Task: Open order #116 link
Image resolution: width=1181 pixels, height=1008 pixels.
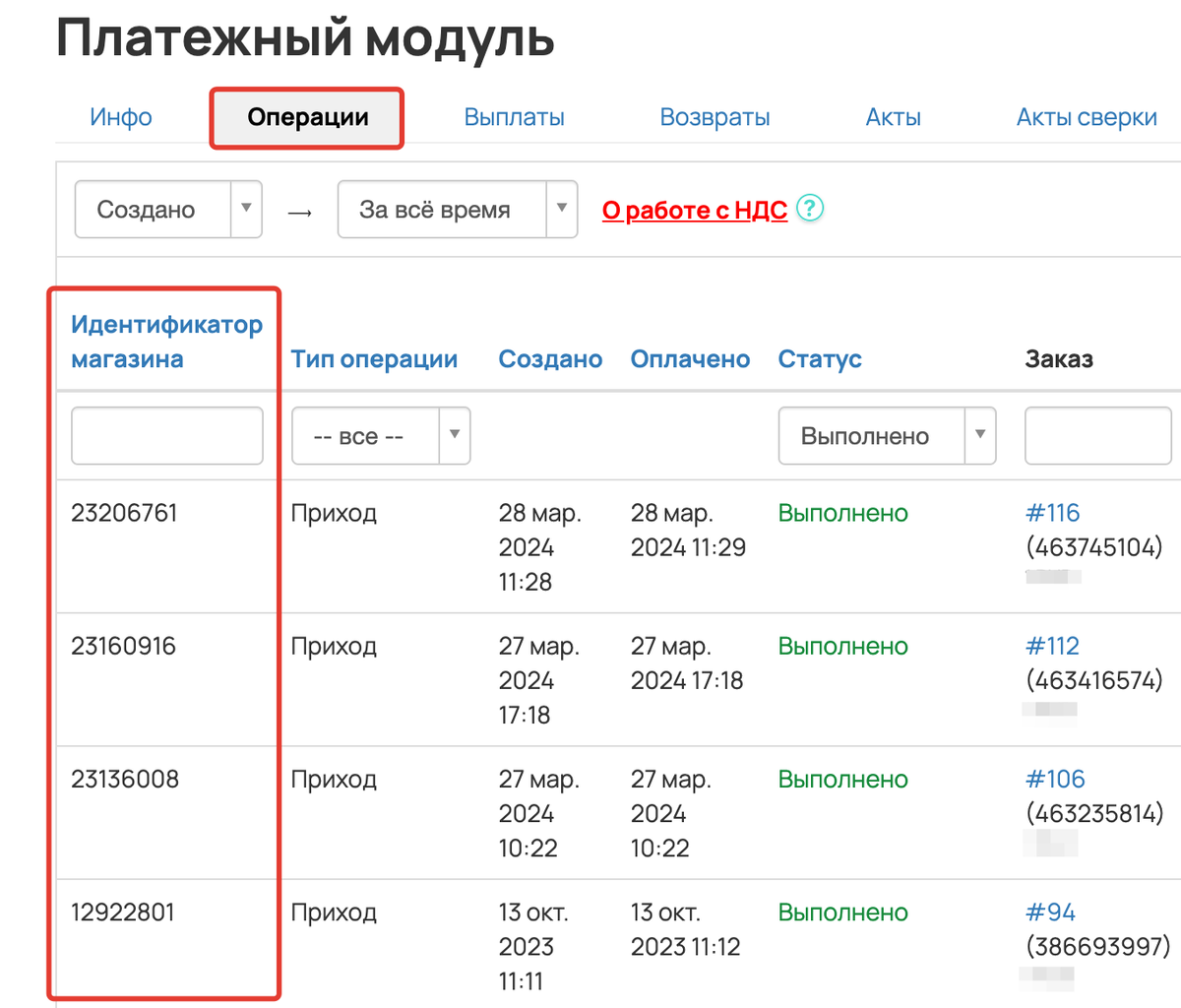Action: point(1052,513)
